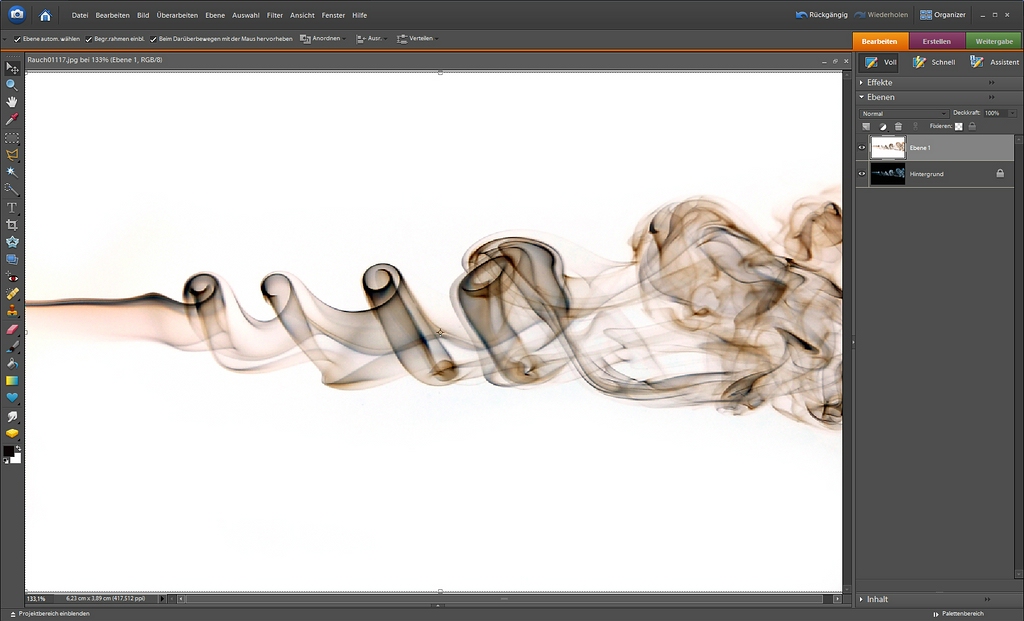1024x621 pixels.
Task: Open the Datei menu
Action: [x=80, y=15]
